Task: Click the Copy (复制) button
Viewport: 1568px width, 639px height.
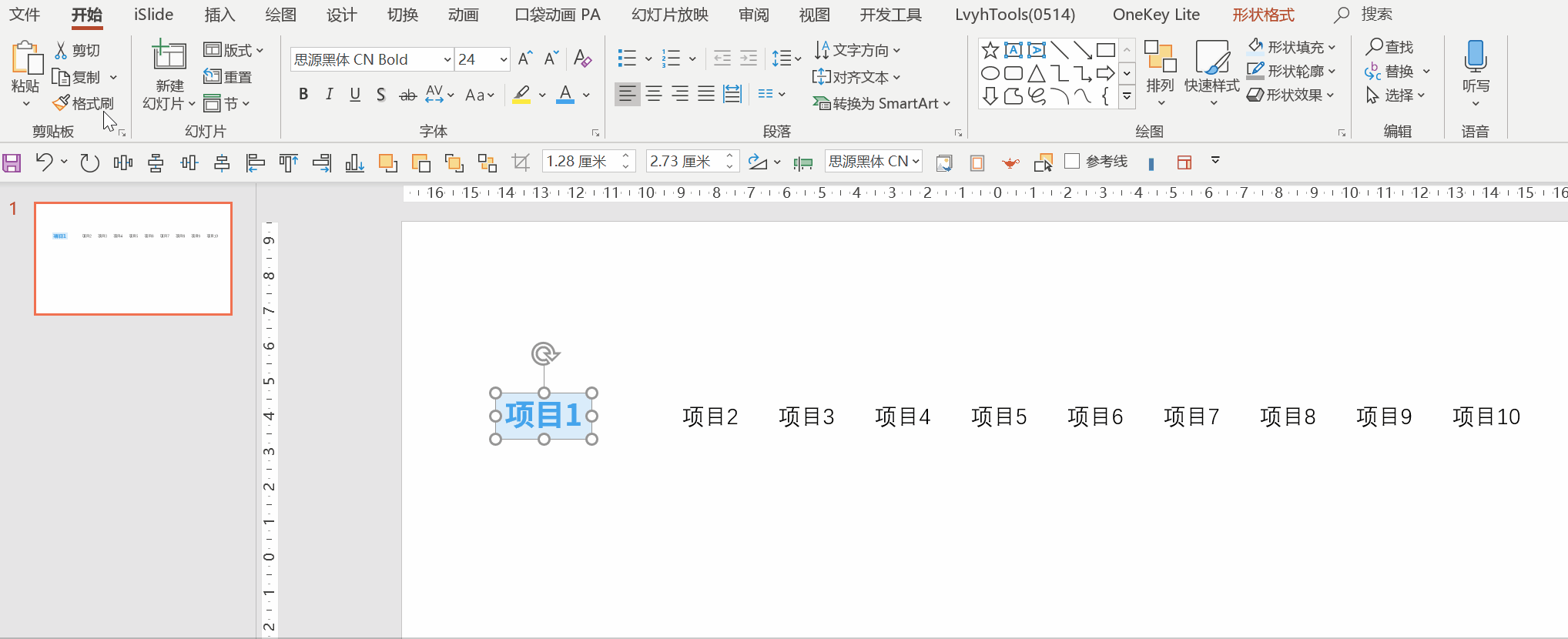Action: [75, 77]
